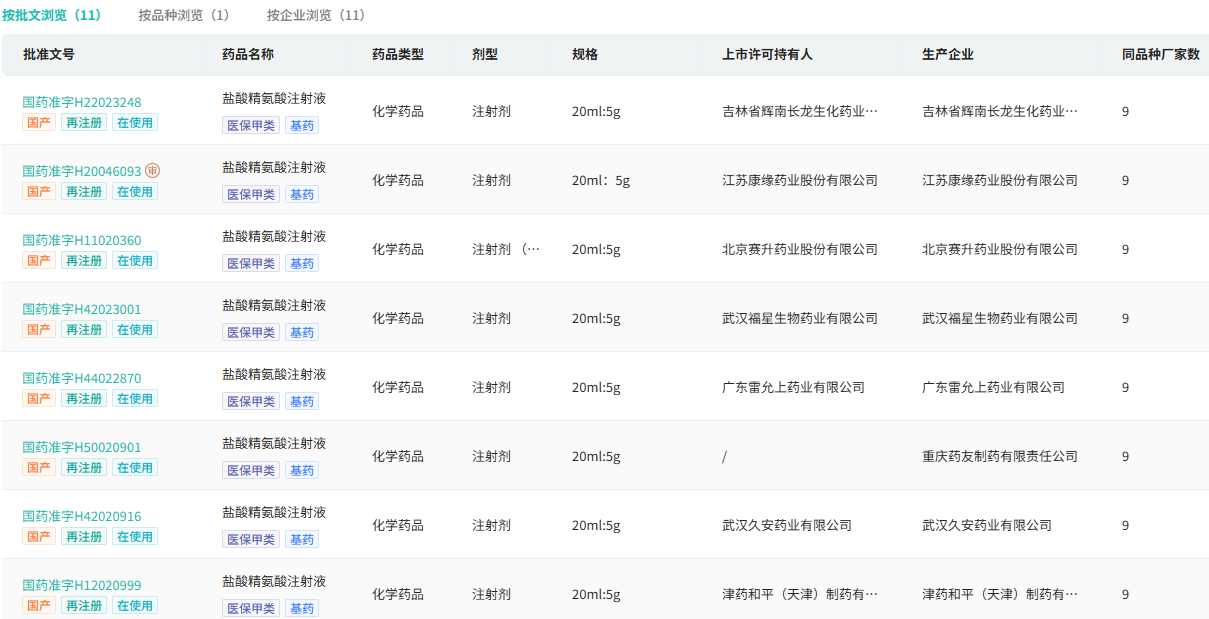The width and height of the screenshot is (1209, 619).
Task: Click the 在使用 tag under 国药准字H42023001
Action: coord(134,329)
